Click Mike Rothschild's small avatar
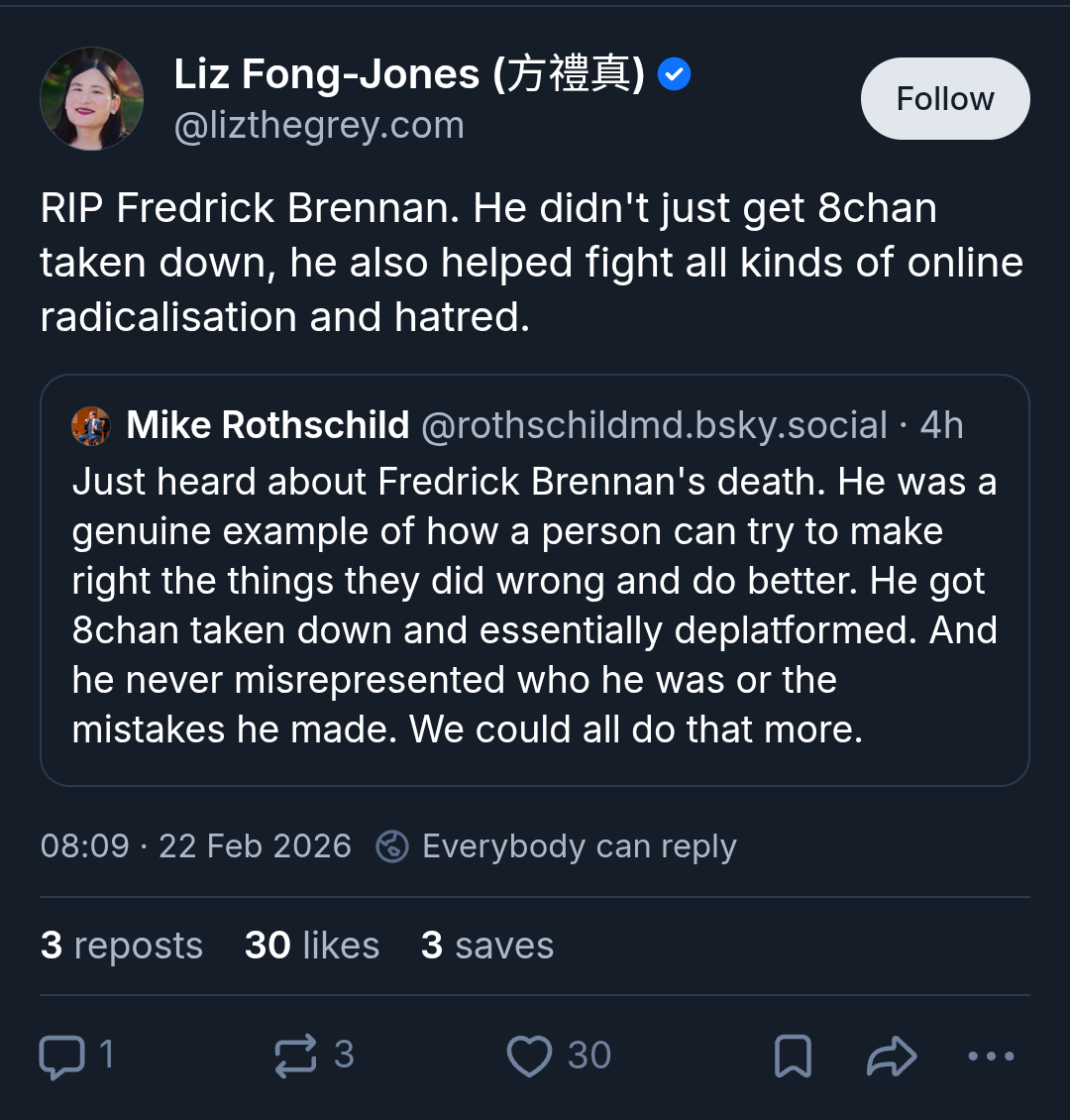 point(91,426)
